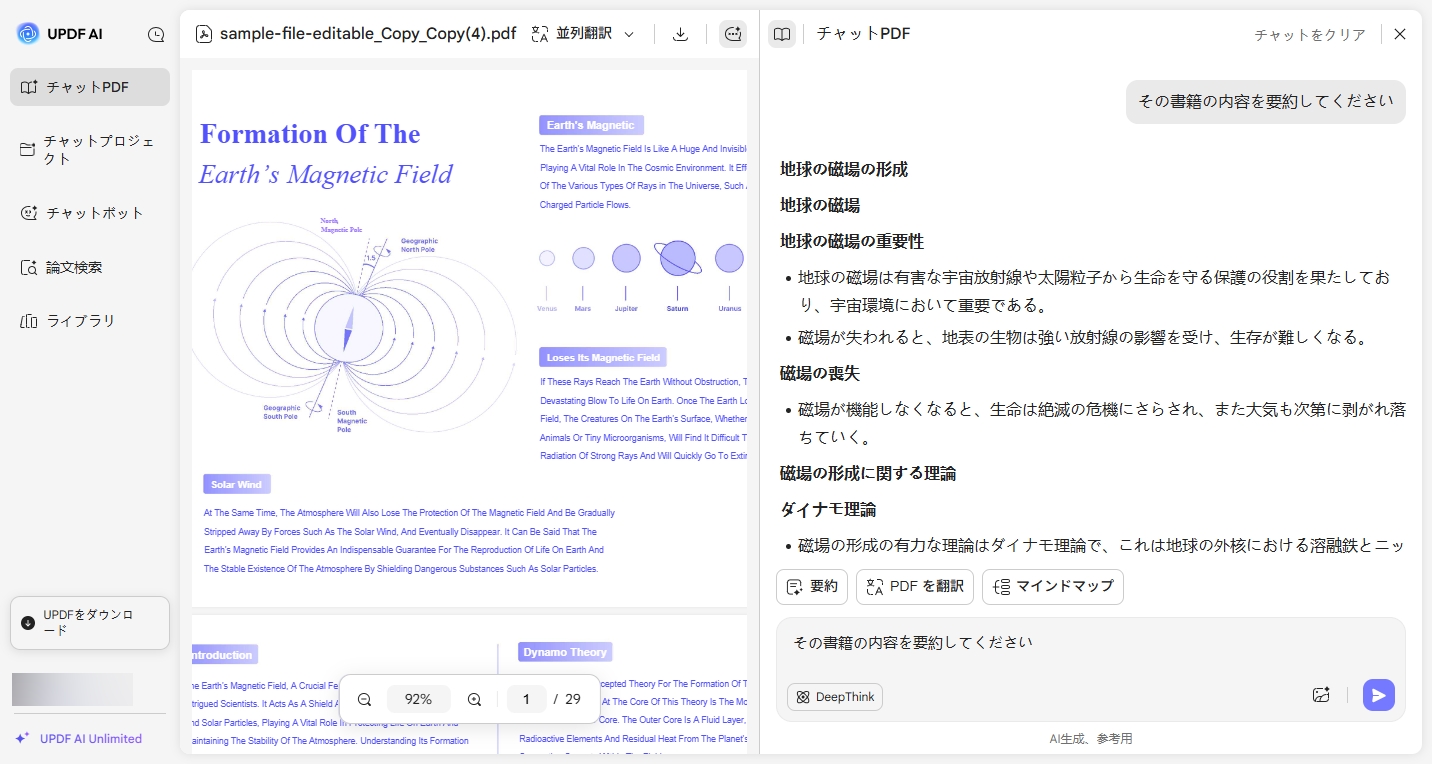1432x764 pixels.
Task: Toggle the AI chat panel icon
Action: 733,34
